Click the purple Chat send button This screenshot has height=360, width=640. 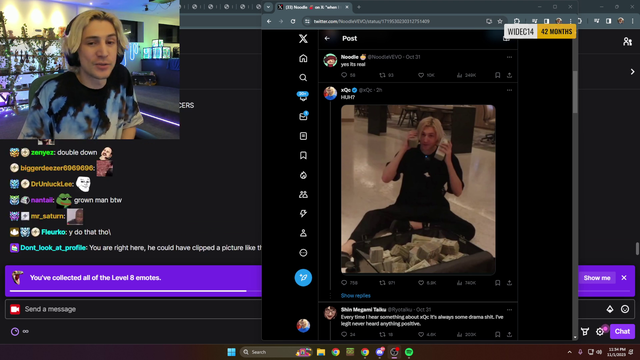coord(622,331)
